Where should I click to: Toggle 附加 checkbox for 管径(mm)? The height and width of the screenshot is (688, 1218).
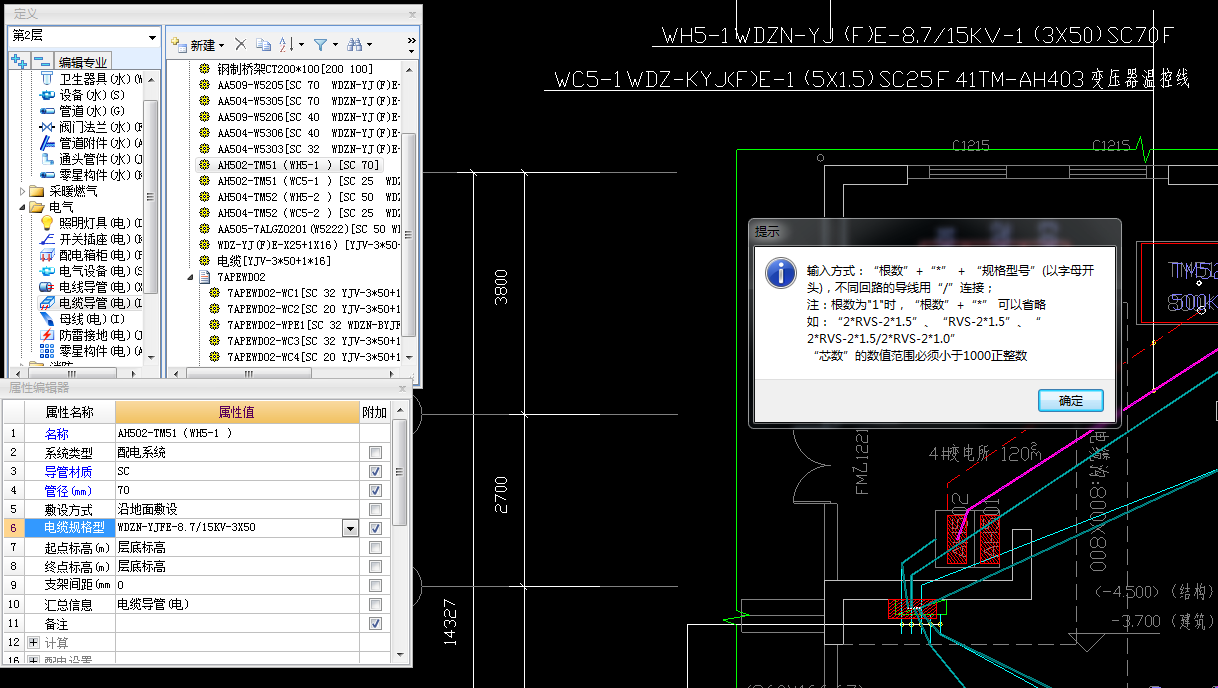click(375, 491)
